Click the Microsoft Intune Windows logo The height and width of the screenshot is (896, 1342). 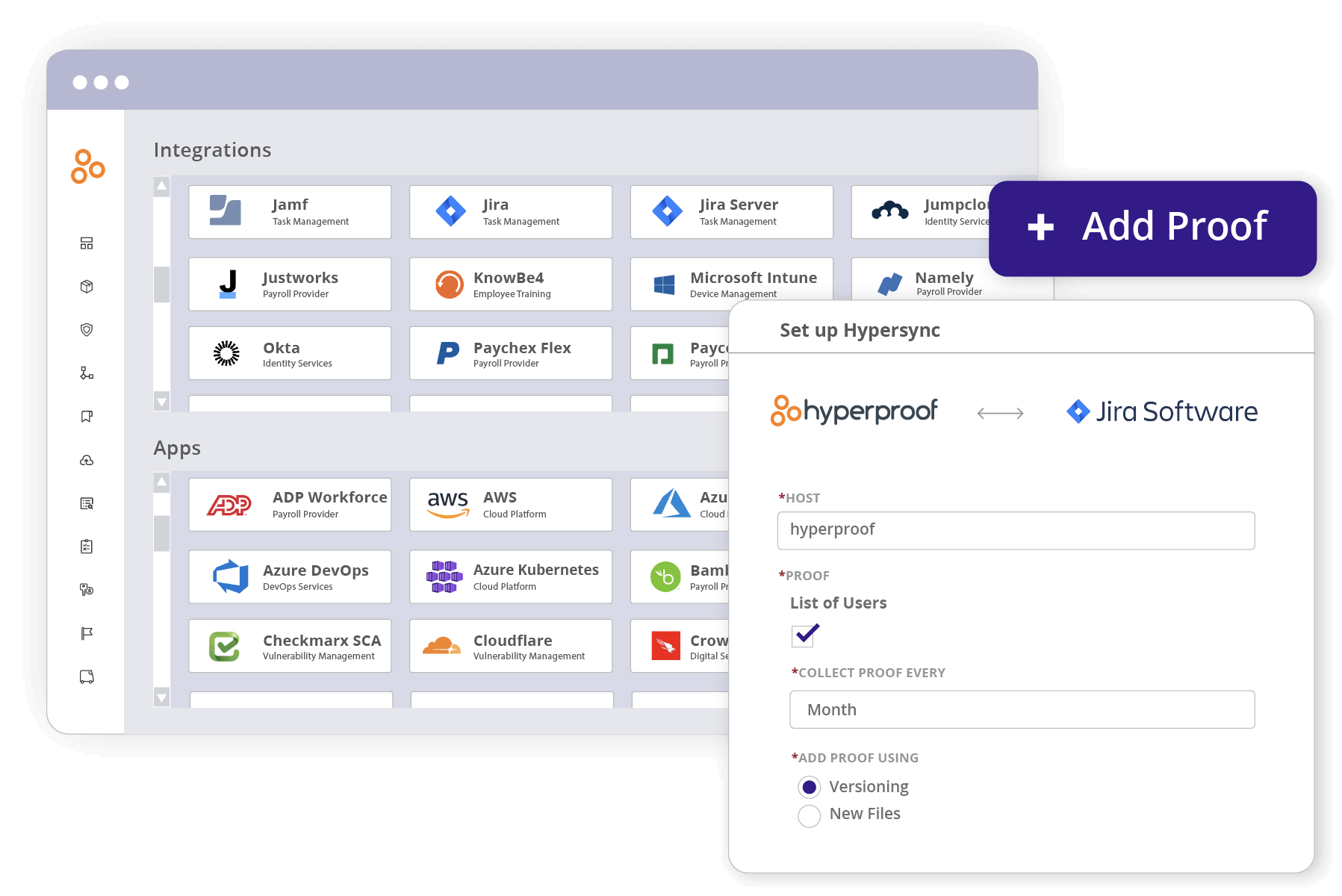point(664,284)
